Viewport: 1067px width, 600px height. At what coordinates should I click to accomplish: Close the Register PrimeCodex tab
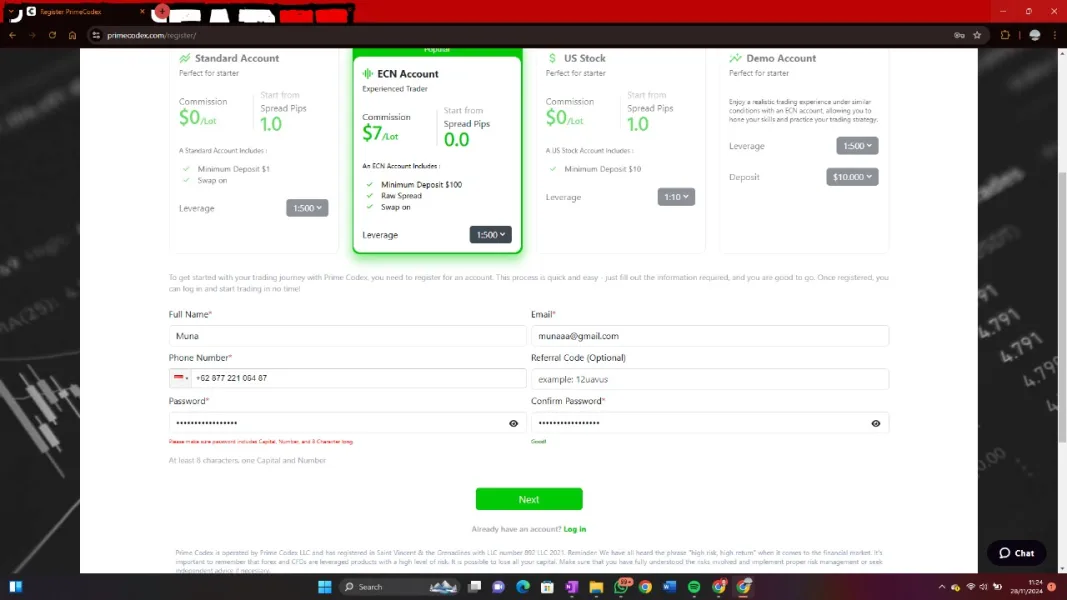(x=142, y=12)
